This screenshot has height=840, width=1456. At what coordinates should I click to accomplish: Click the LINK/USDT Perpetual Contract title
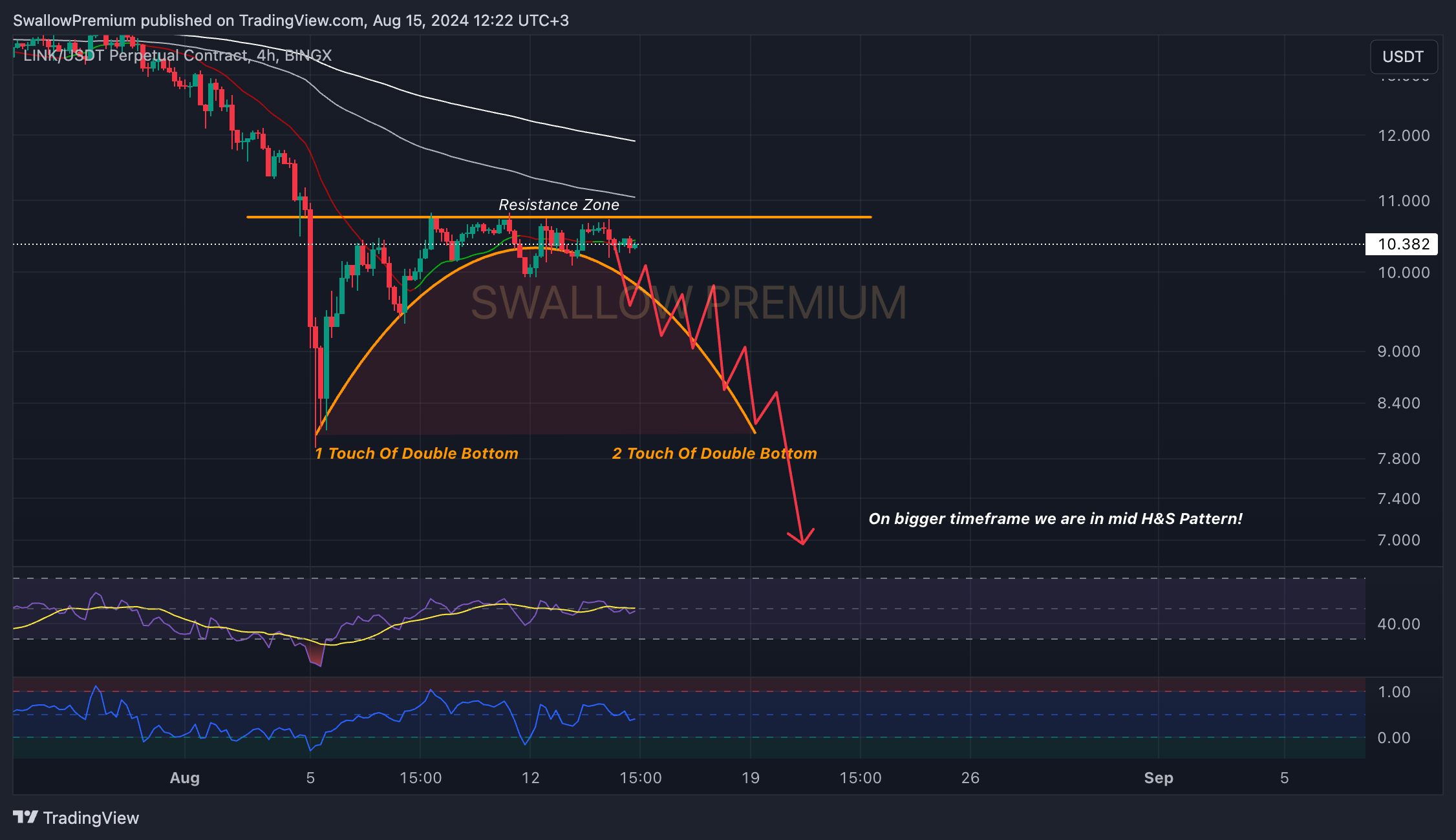tap(177, 56)
